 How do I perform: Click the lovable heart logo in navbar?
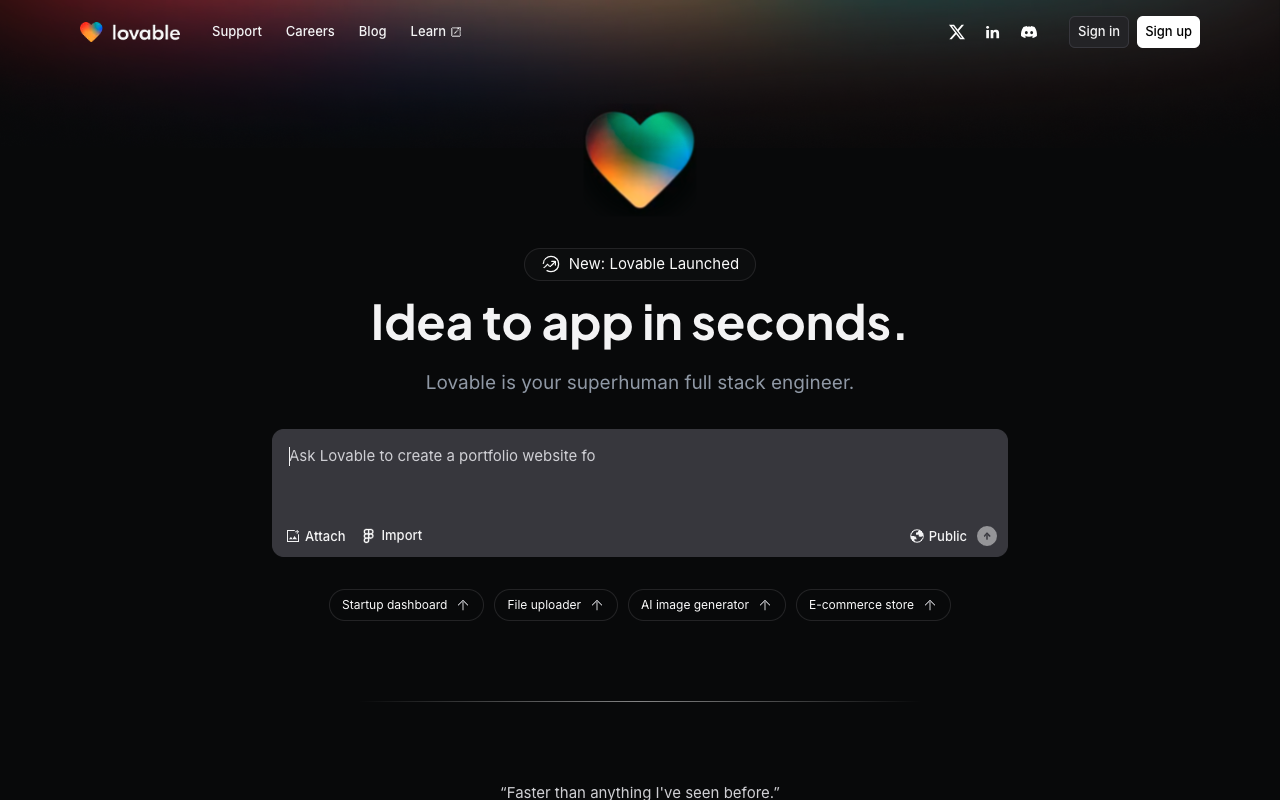[91, 32]
